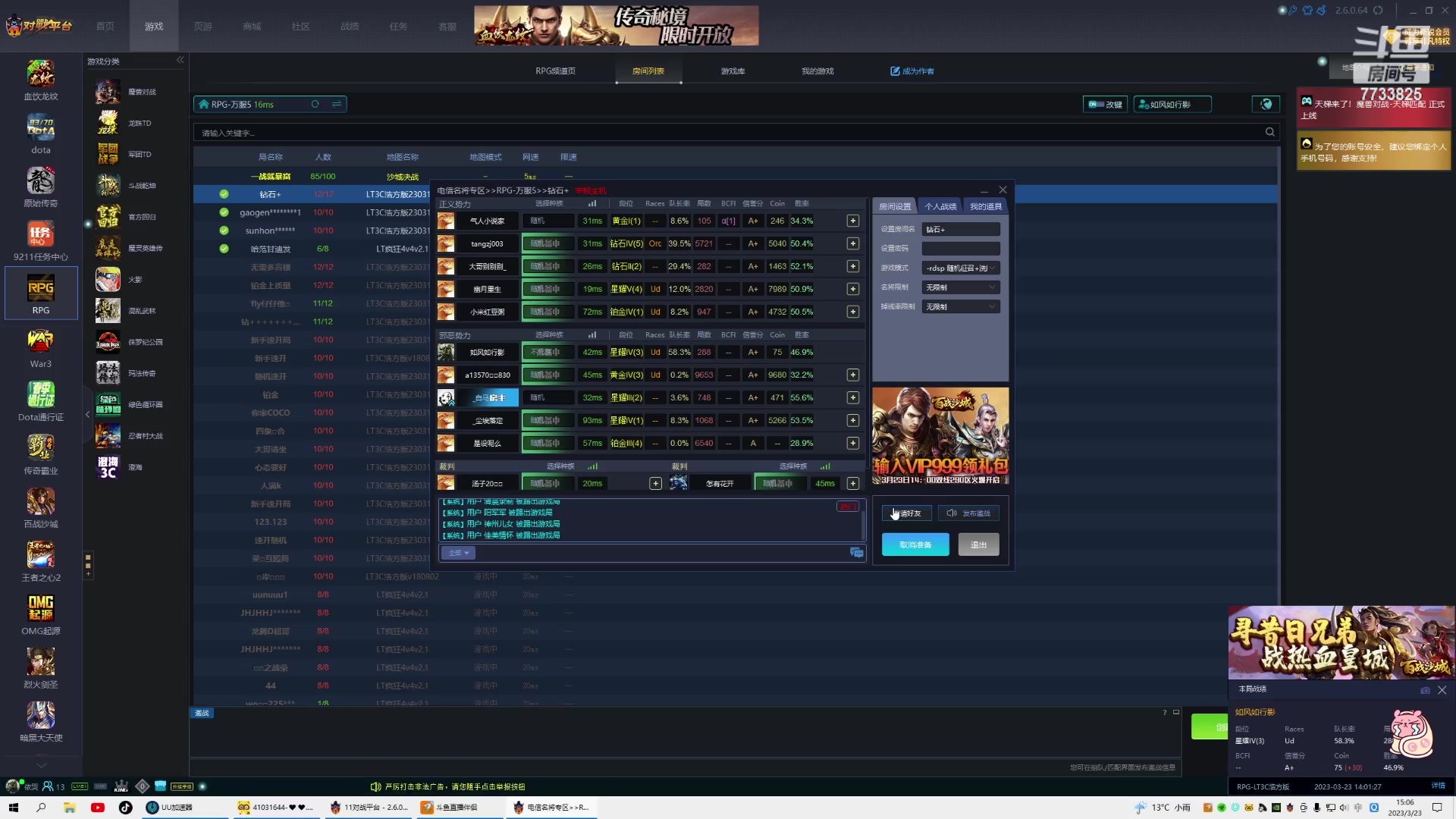This screenshot has height=819, width=1456.
Task: Open the 掉线率限制 无限制 dropdown
Action: [x=961, y=306]
